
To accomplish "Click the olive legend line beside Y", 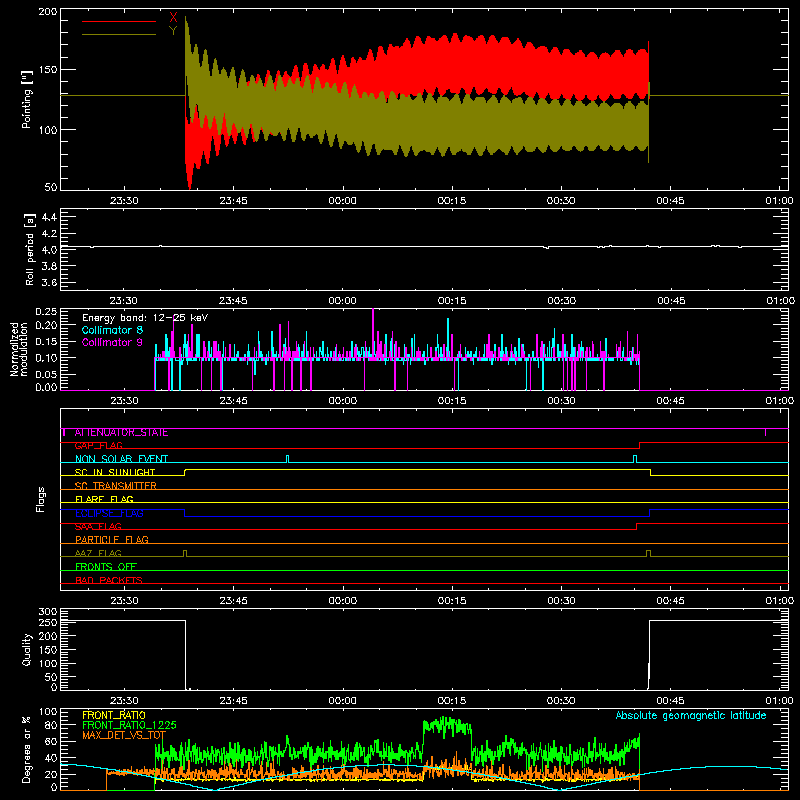I will click(119, 34).
